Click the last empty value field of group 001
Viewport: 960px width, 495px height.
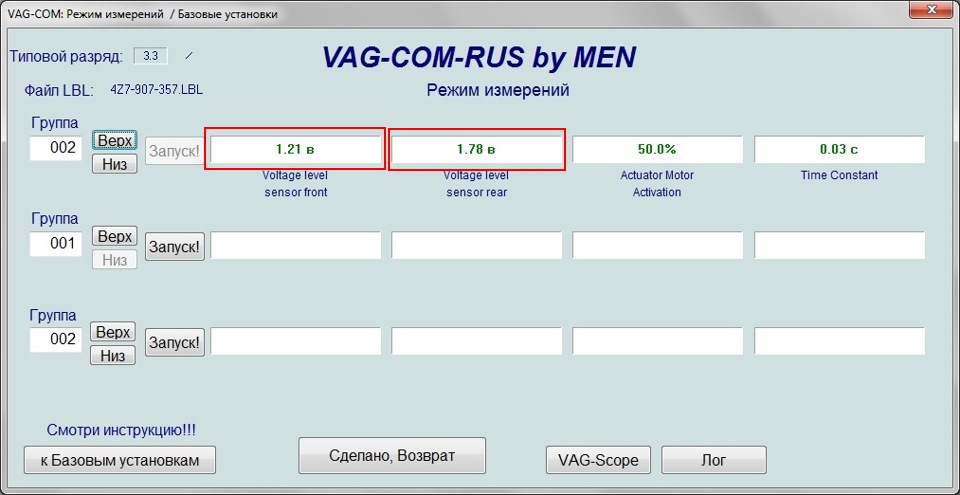click(839, 245)
